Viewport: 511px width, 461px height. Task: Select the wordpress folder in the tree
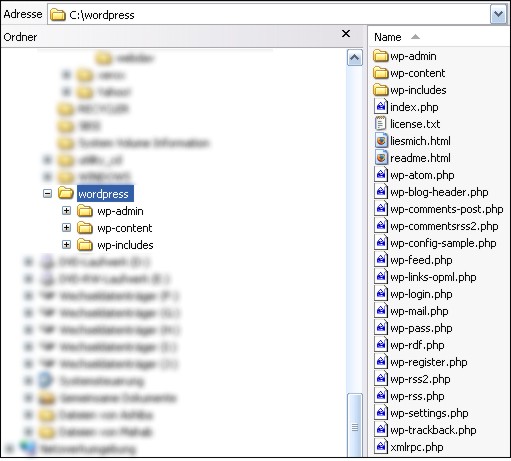(x=105, y=193)
